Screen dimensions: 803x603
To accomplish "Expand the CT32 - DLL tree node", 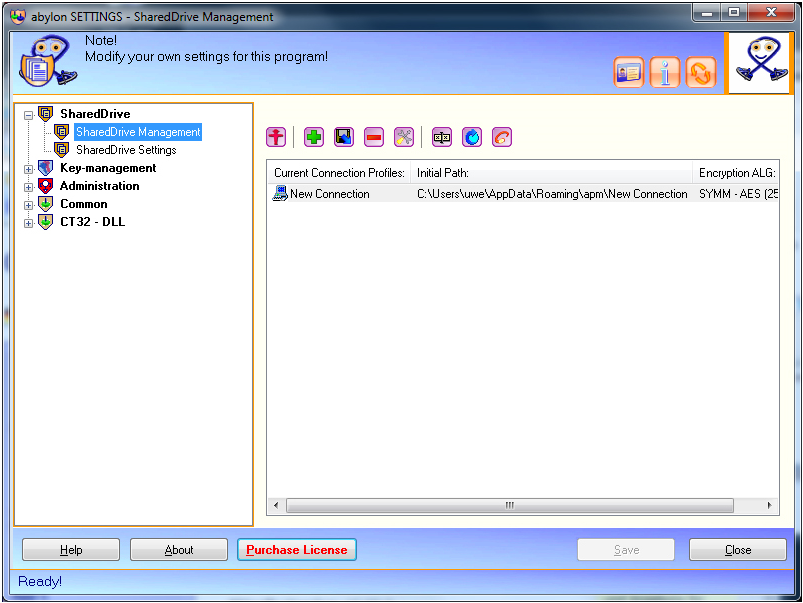I will (x=29, y=223).
